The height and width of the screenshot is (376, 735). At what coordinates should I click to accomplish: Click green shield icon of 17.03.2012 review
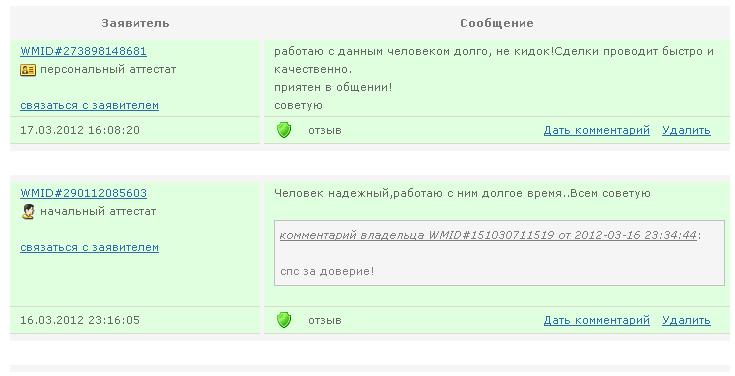point(284,130)
